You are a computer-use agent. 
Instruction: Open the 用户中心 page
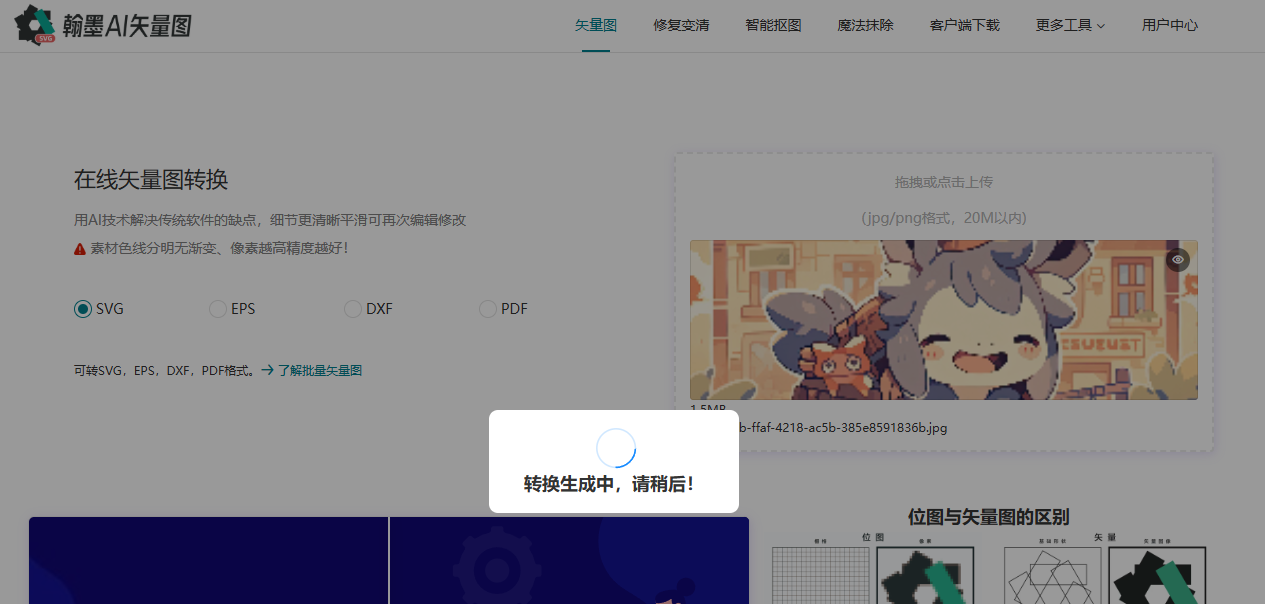click(1169, 25)
